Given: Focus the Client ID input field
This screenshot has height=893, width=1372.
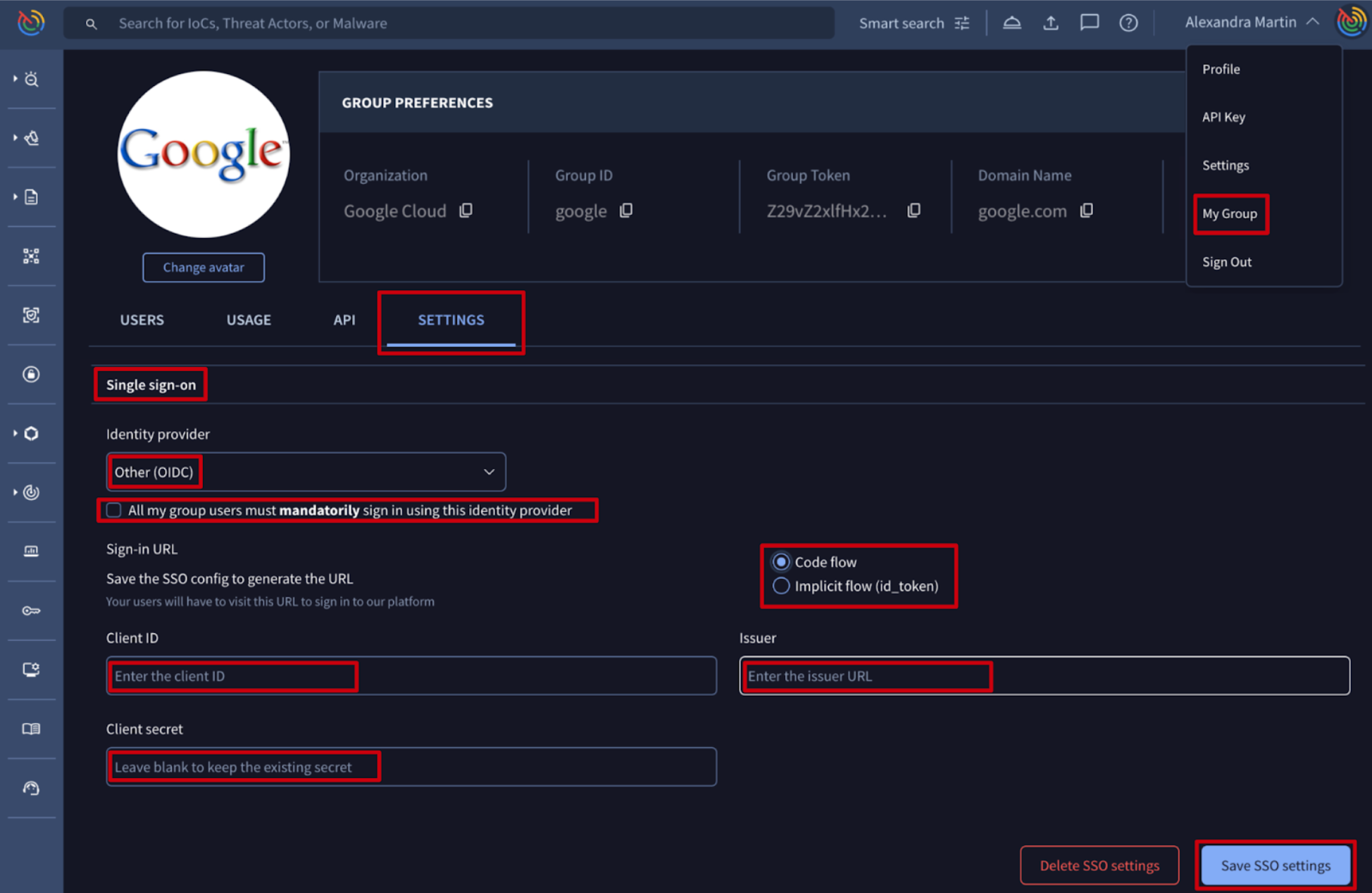Looking at the screenshot, I should tap(411, 676).
